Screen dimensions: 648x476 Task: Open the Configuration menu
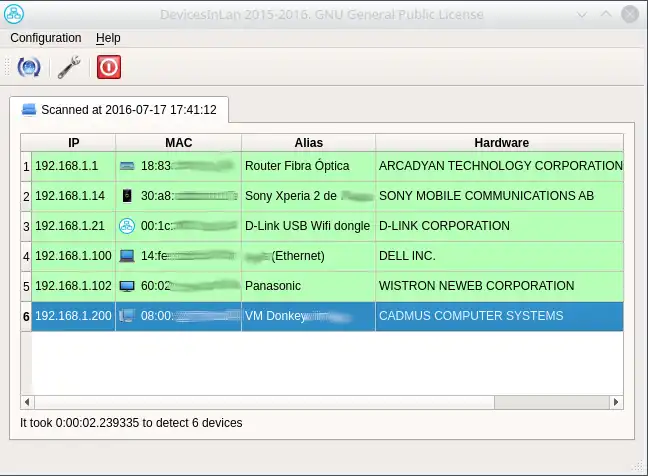point(46,38)
